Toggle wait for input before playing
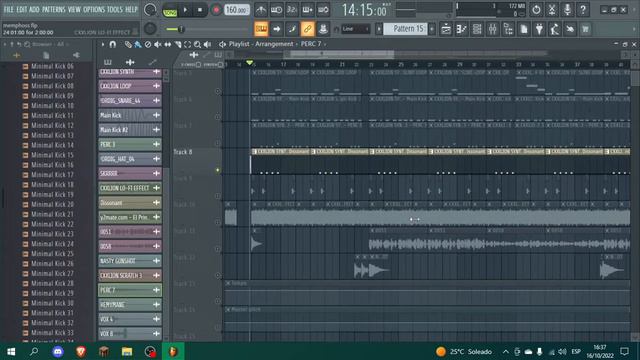The image size is (640, 360). click(276, 10)
